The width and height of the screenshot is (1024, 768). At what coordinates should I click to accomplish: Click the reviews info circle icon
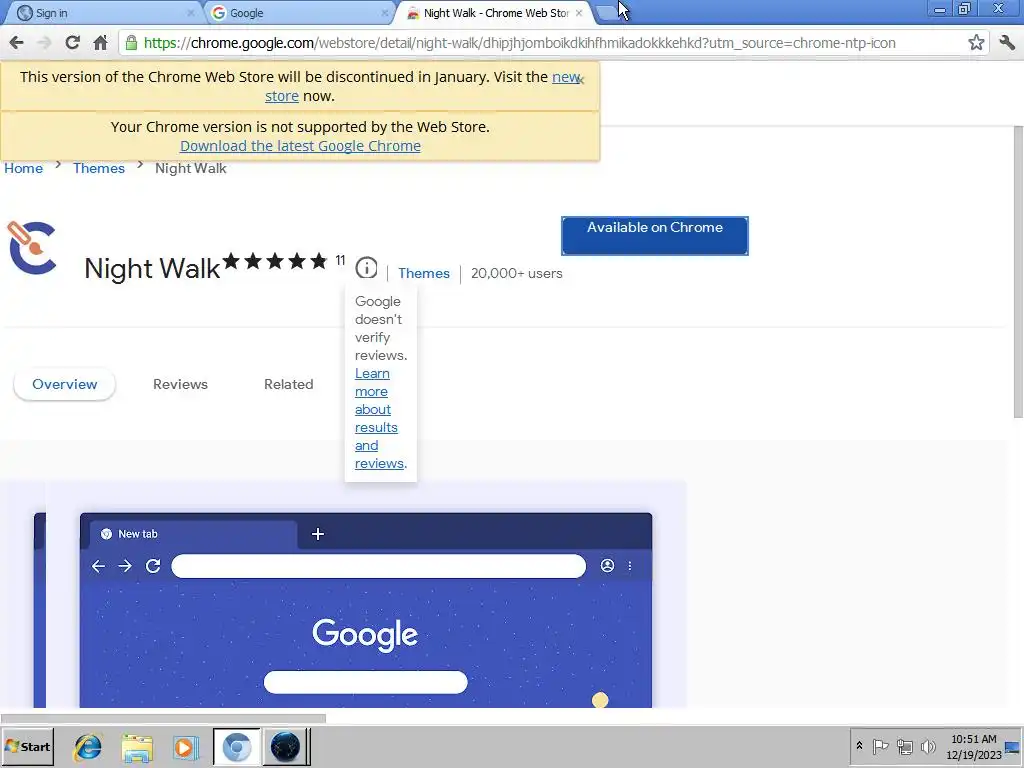click(366, 268)
